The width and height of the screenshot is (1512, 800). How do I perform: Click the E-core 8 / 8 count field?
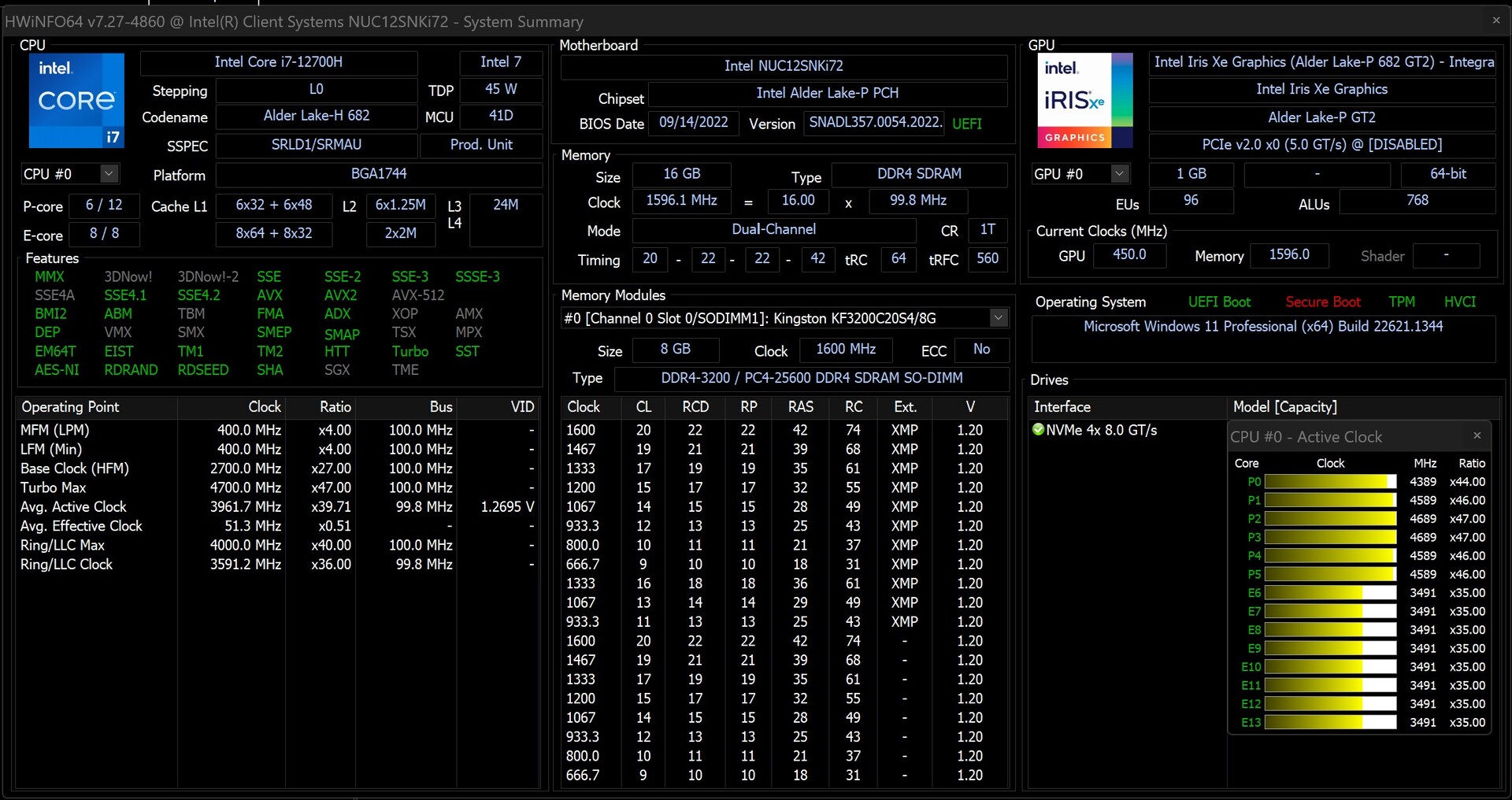point(104,234)
